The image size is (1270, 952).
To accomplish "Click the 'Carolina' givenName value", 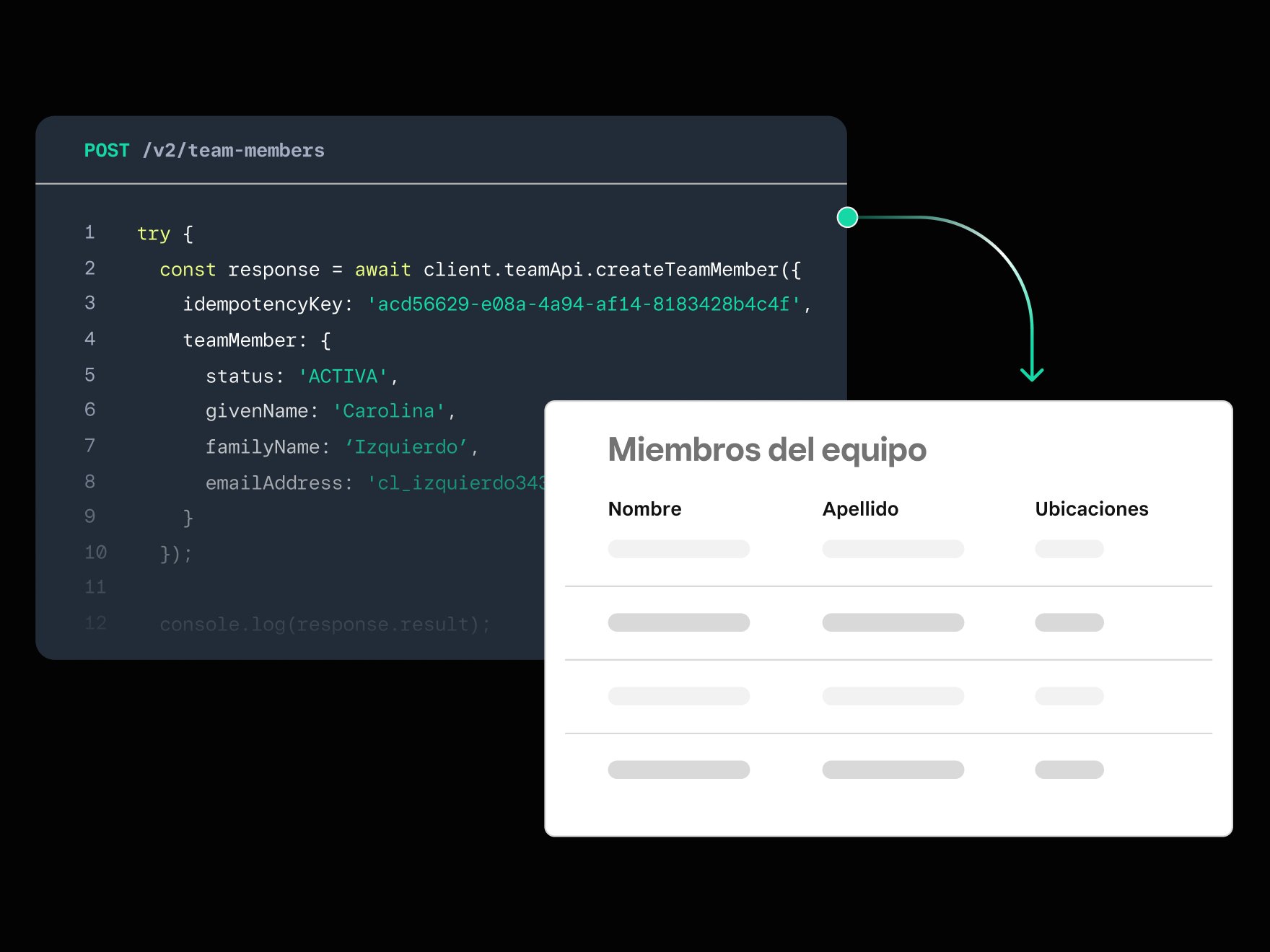I will [x=389, y=411].
